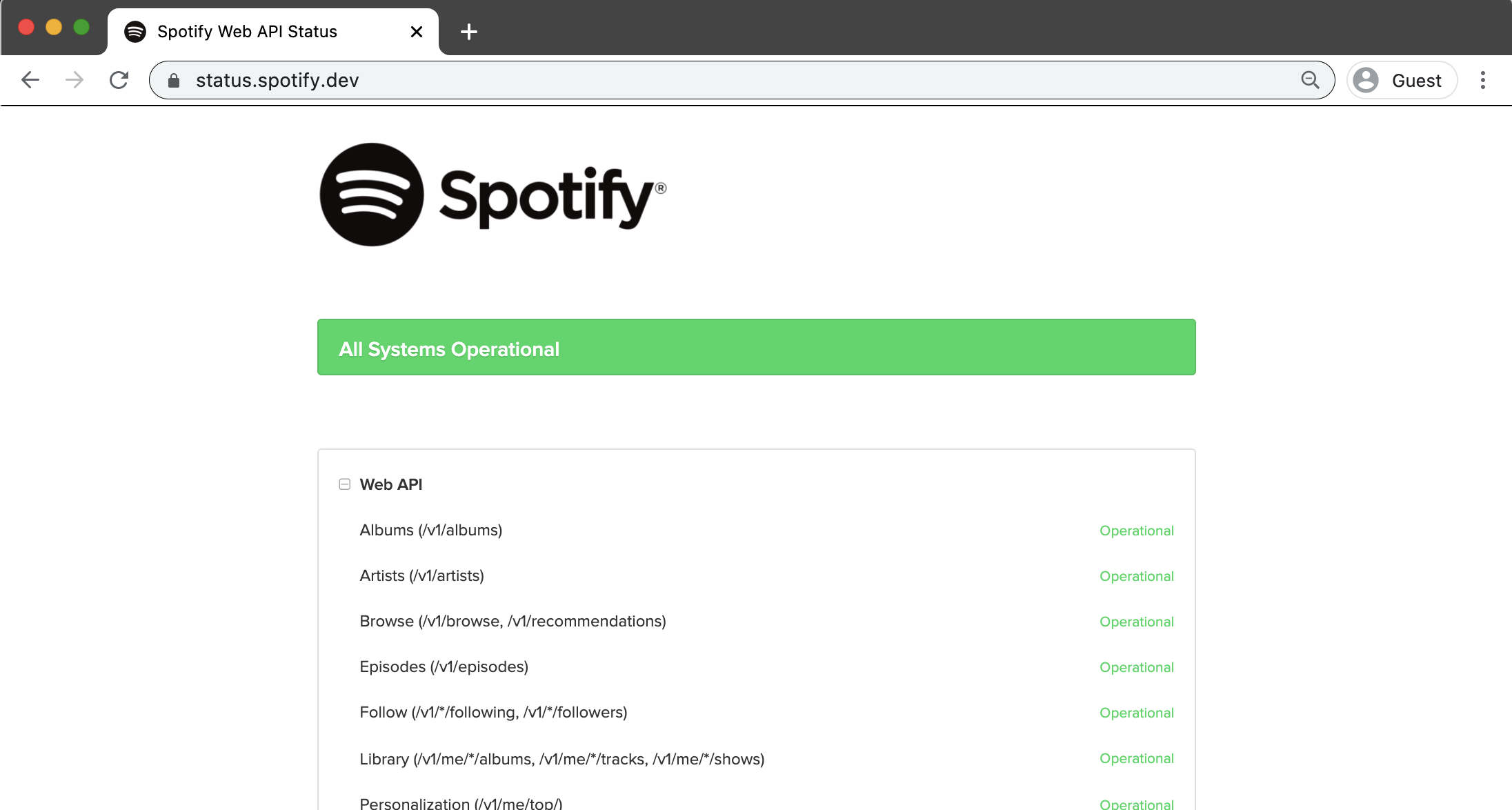The height and width of the screenshot is (810, 1512).
Task: Open a new browser tab with the plus button
Action: tap(469, 32)
